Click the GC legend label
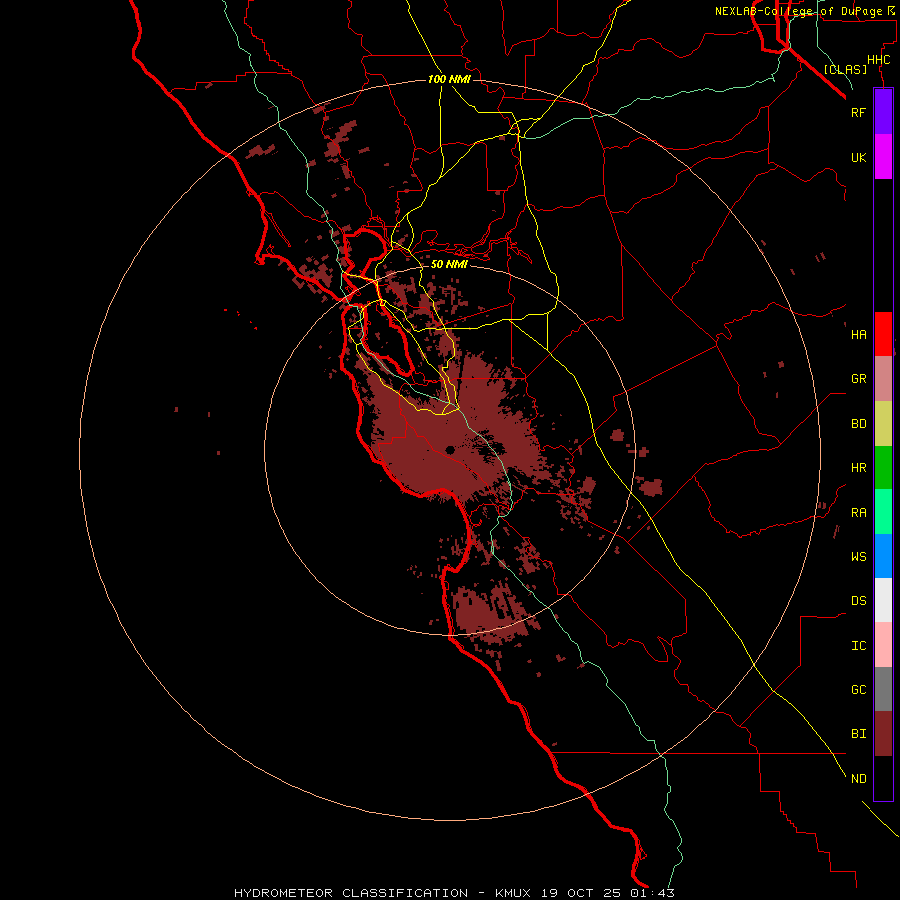 point(858,690)
